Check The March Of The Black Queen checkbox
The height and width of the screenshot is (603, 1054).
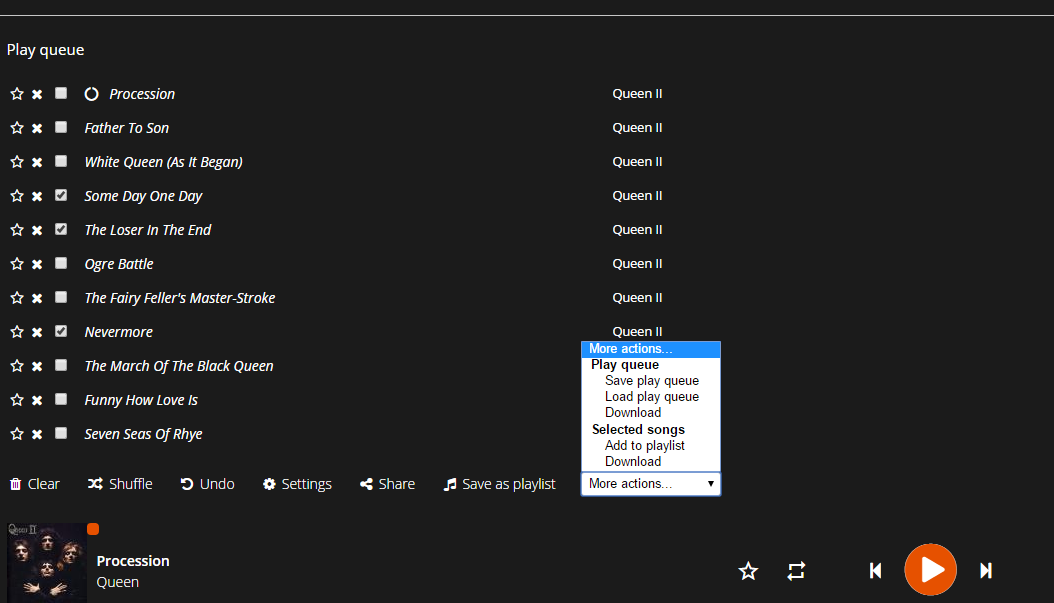61,365
